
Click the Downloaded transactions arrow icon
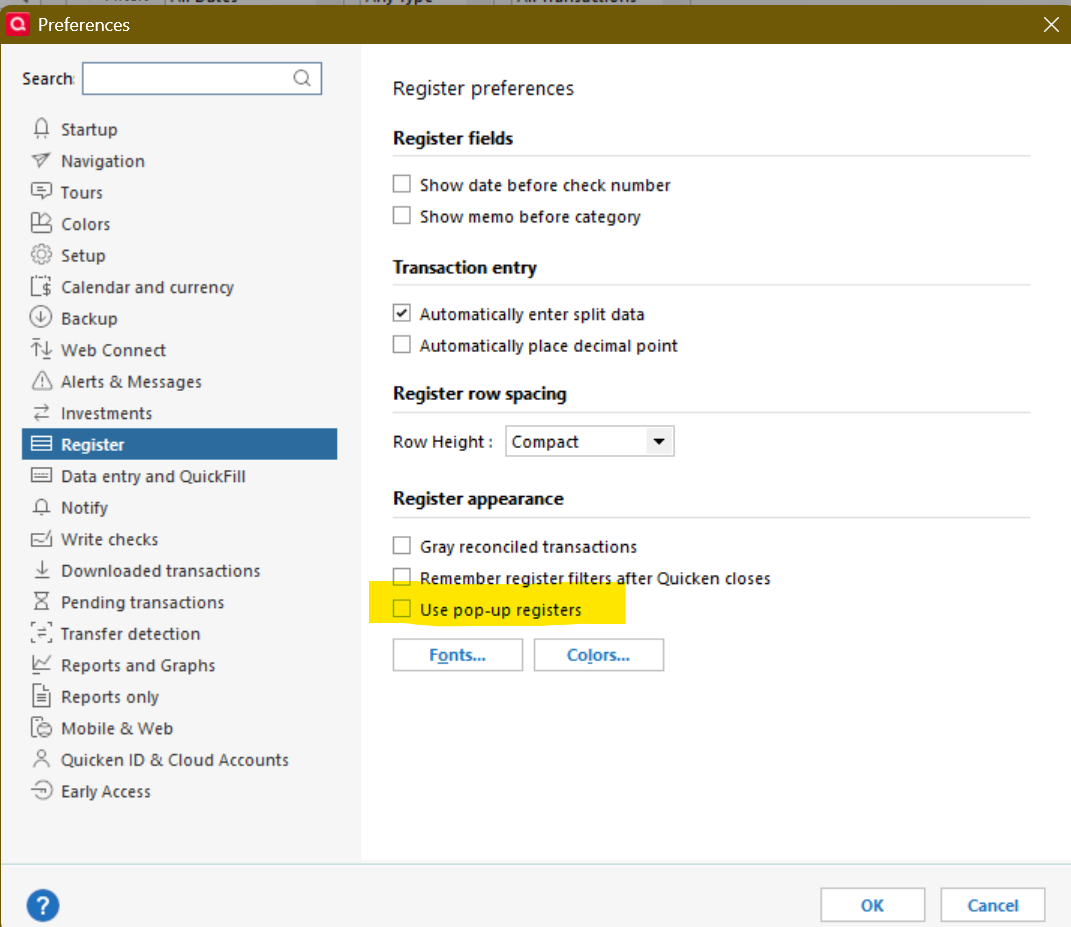(x=42, y=570)
